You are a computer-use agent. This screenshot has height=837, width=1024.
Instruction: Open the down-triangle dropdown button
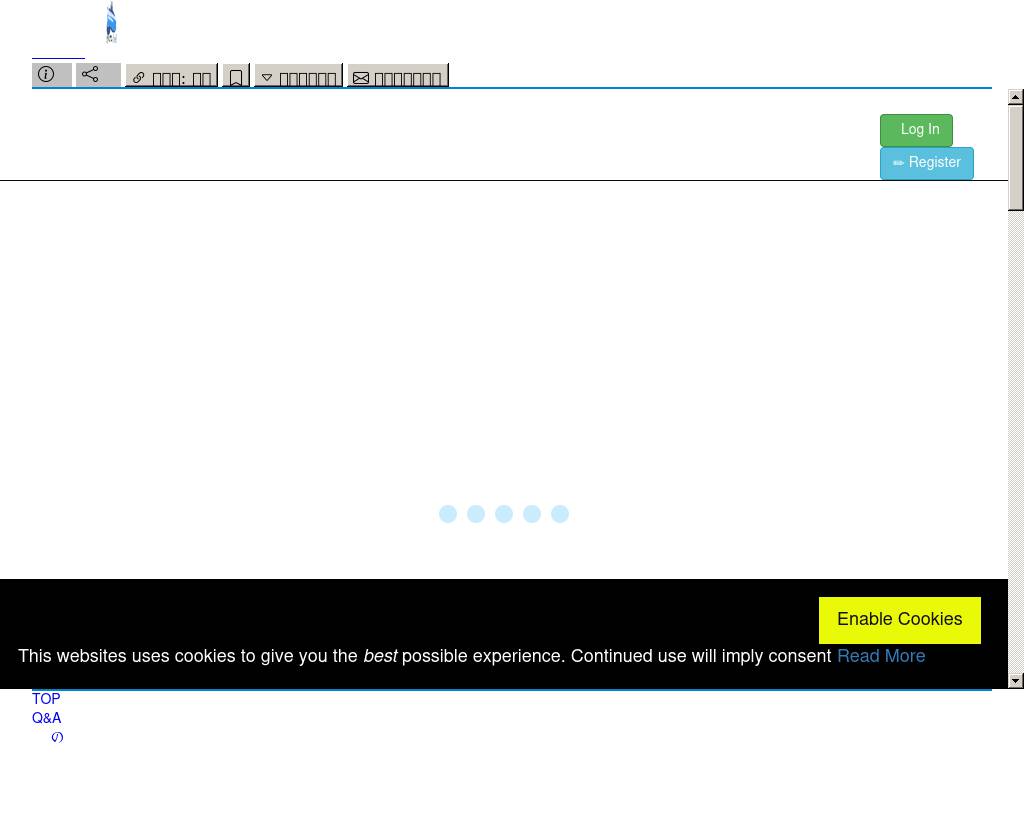[x=298, y=78]
